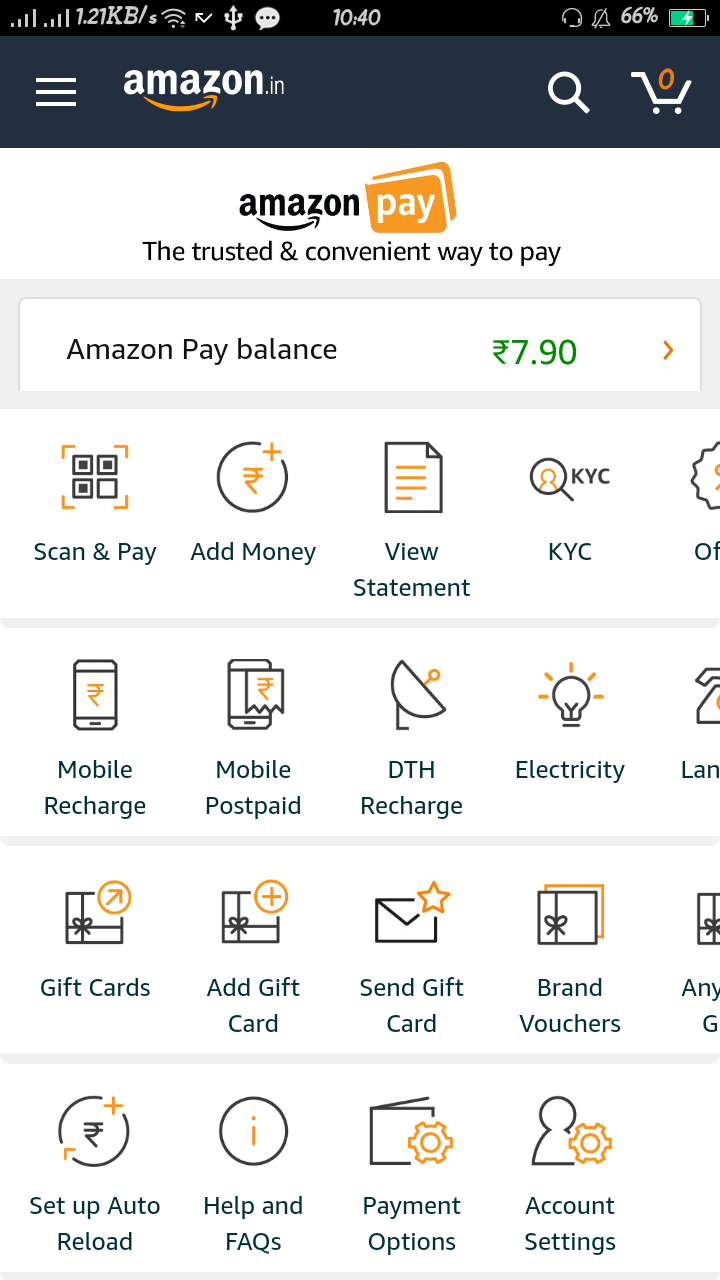Open the shopping cart

click(661, 91)
